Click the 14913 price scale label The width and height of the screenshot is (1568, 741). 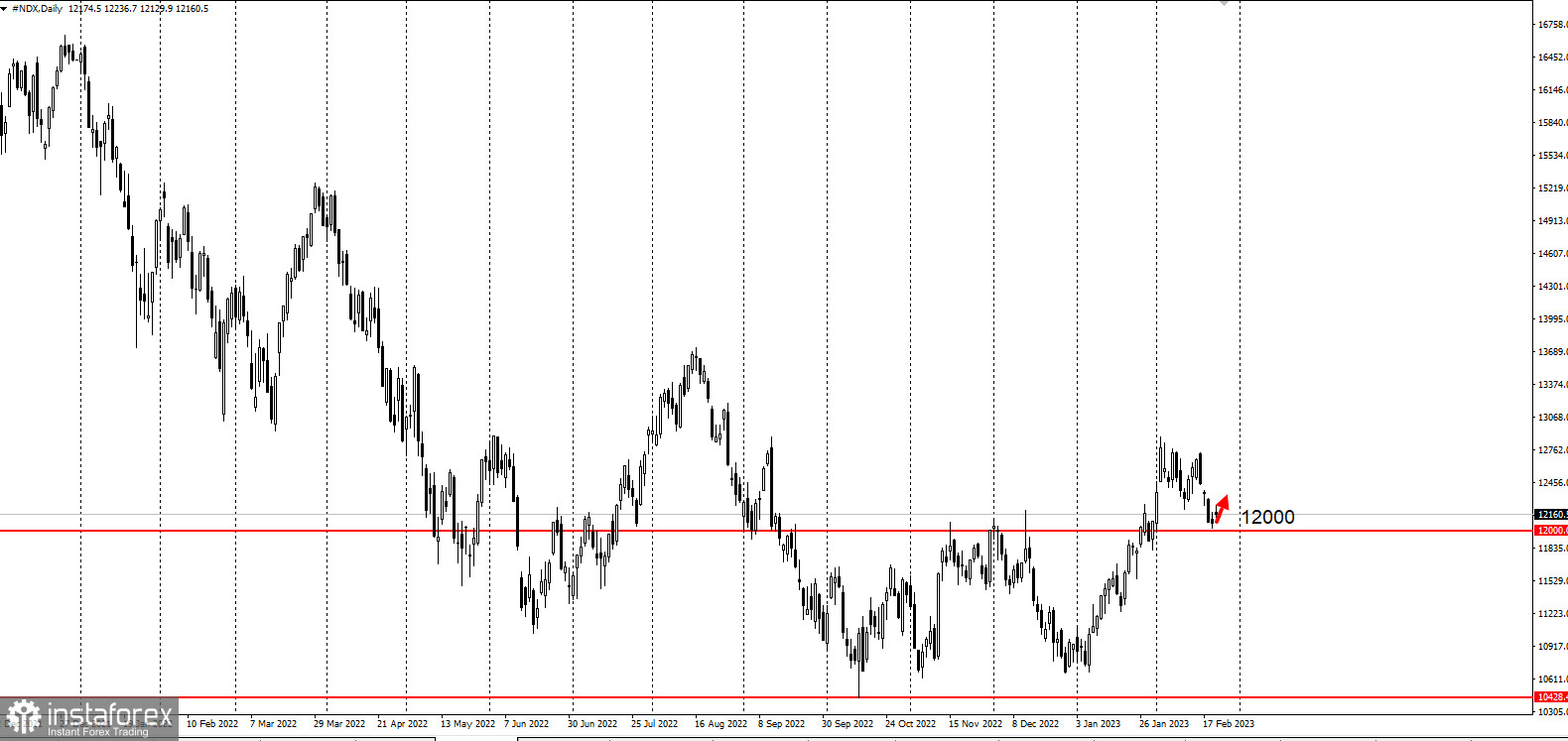tap(1553, 221)
